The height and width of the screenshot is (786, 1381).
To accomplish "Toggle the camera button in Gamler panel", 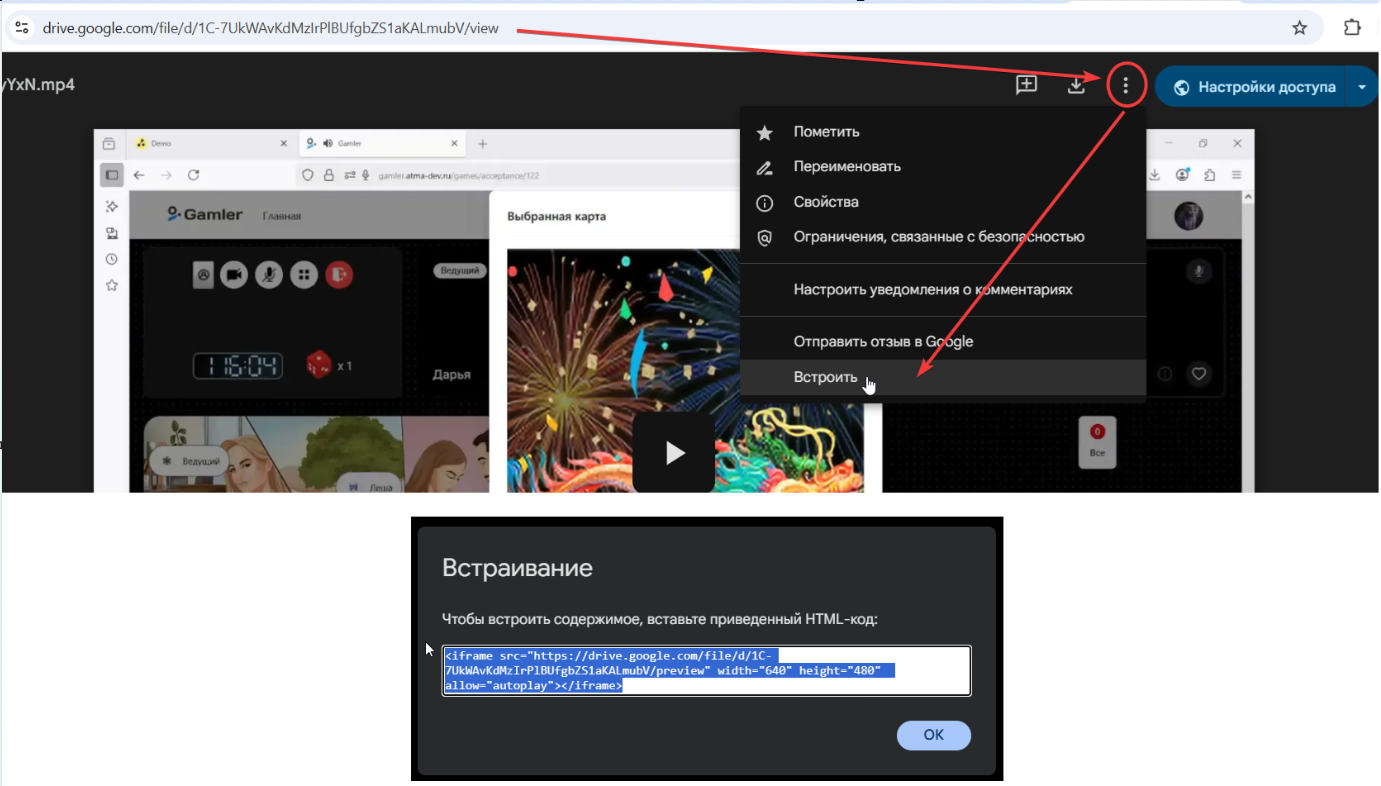I will point(234,274).
